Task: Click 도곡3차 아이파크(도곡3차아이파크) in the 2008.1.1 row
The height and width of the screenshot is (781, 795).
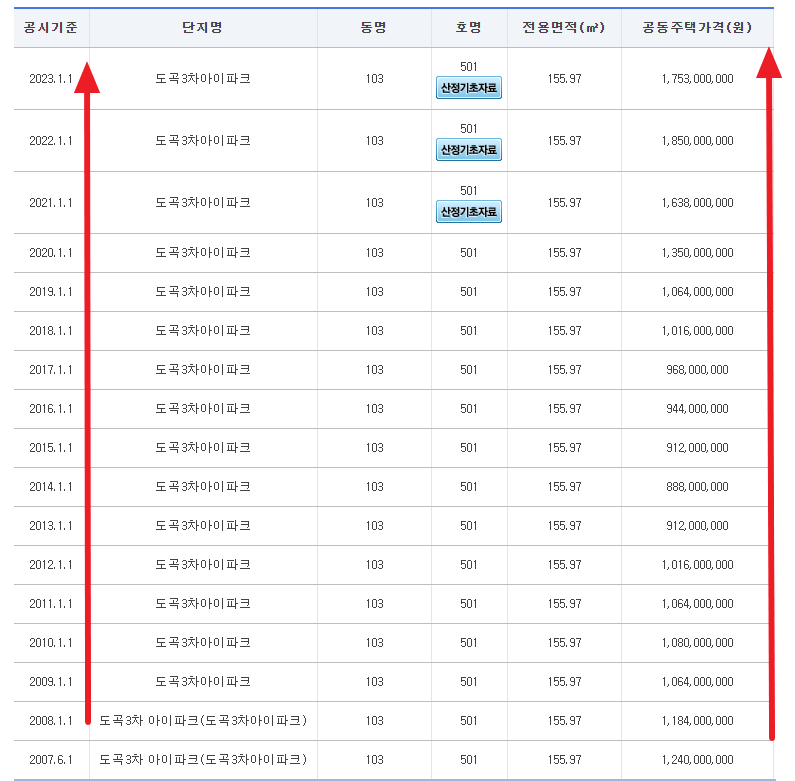Action: pyautogui.click(x=203, y=721)
